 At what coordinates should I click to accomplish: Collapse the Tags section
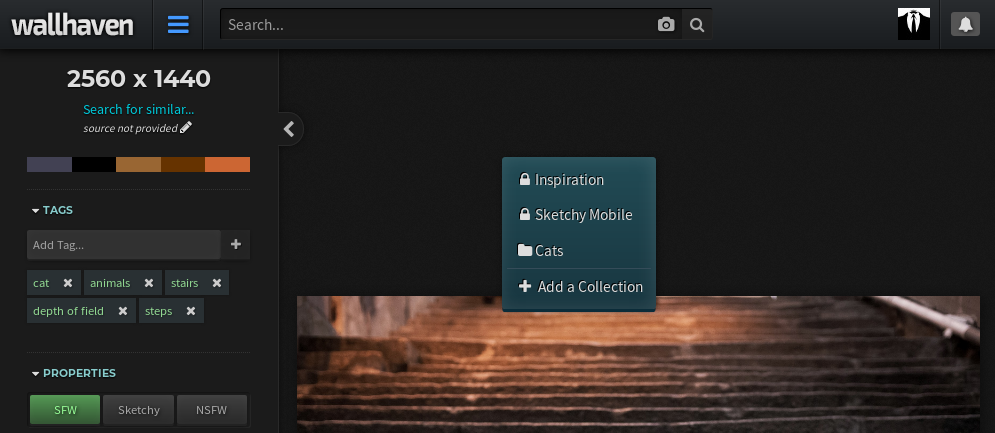[52, 210]
